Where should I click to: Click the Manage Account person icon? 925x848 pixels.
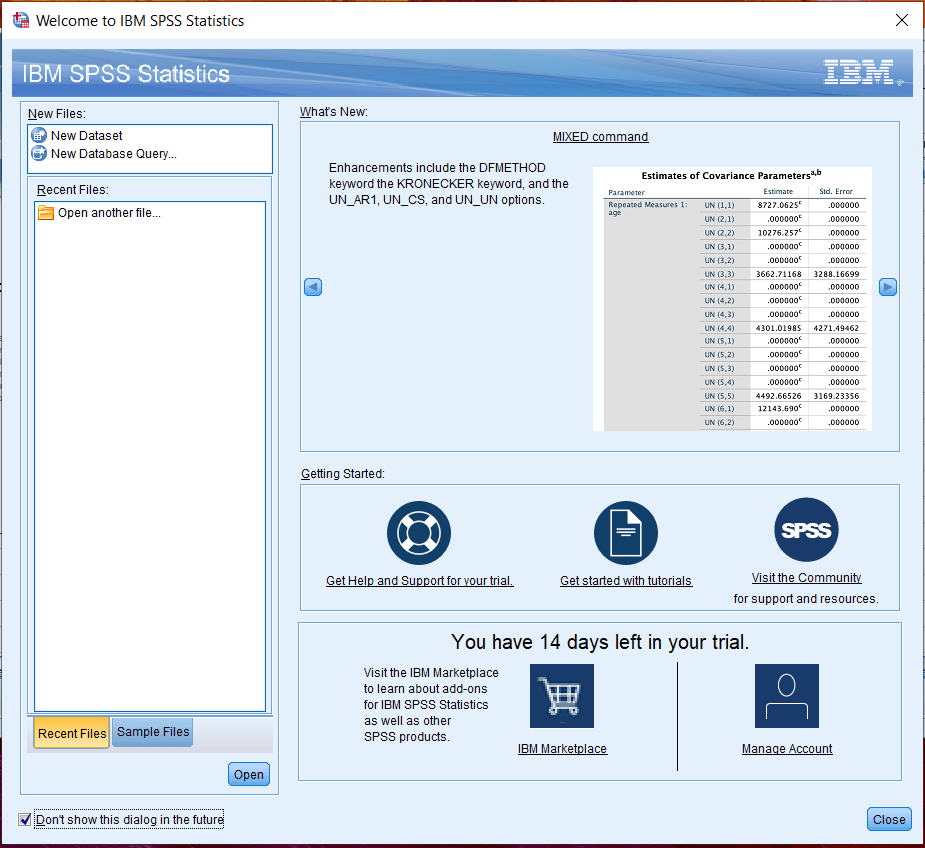point(786,695)
